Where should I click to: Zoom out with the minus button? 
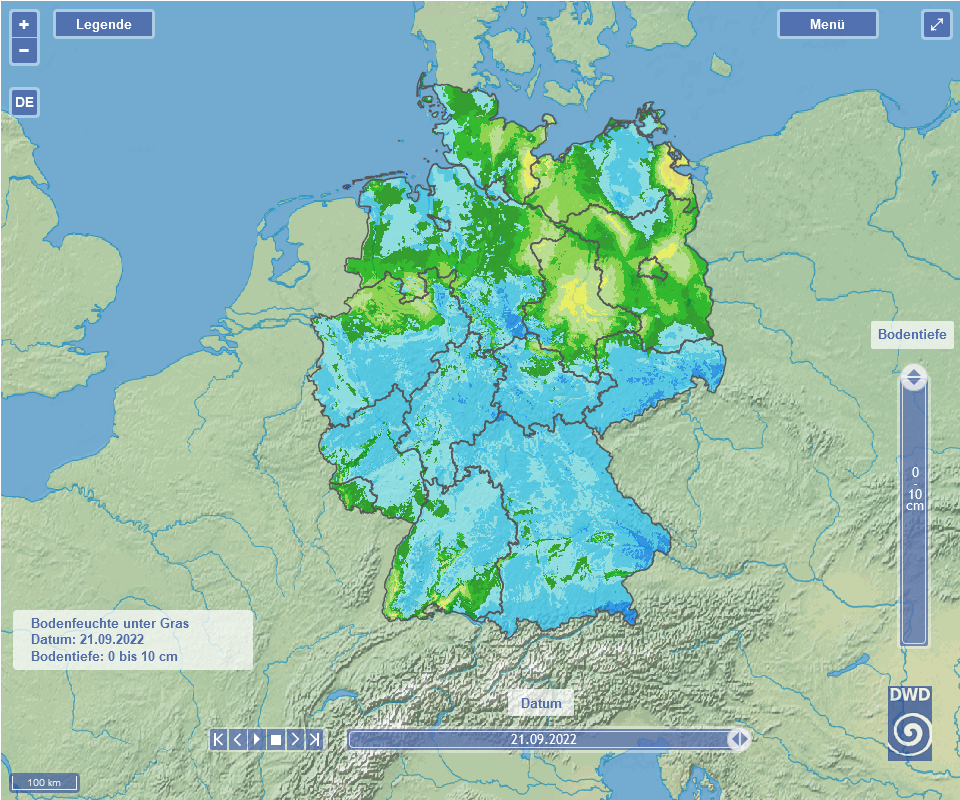(x=24, y=50)
